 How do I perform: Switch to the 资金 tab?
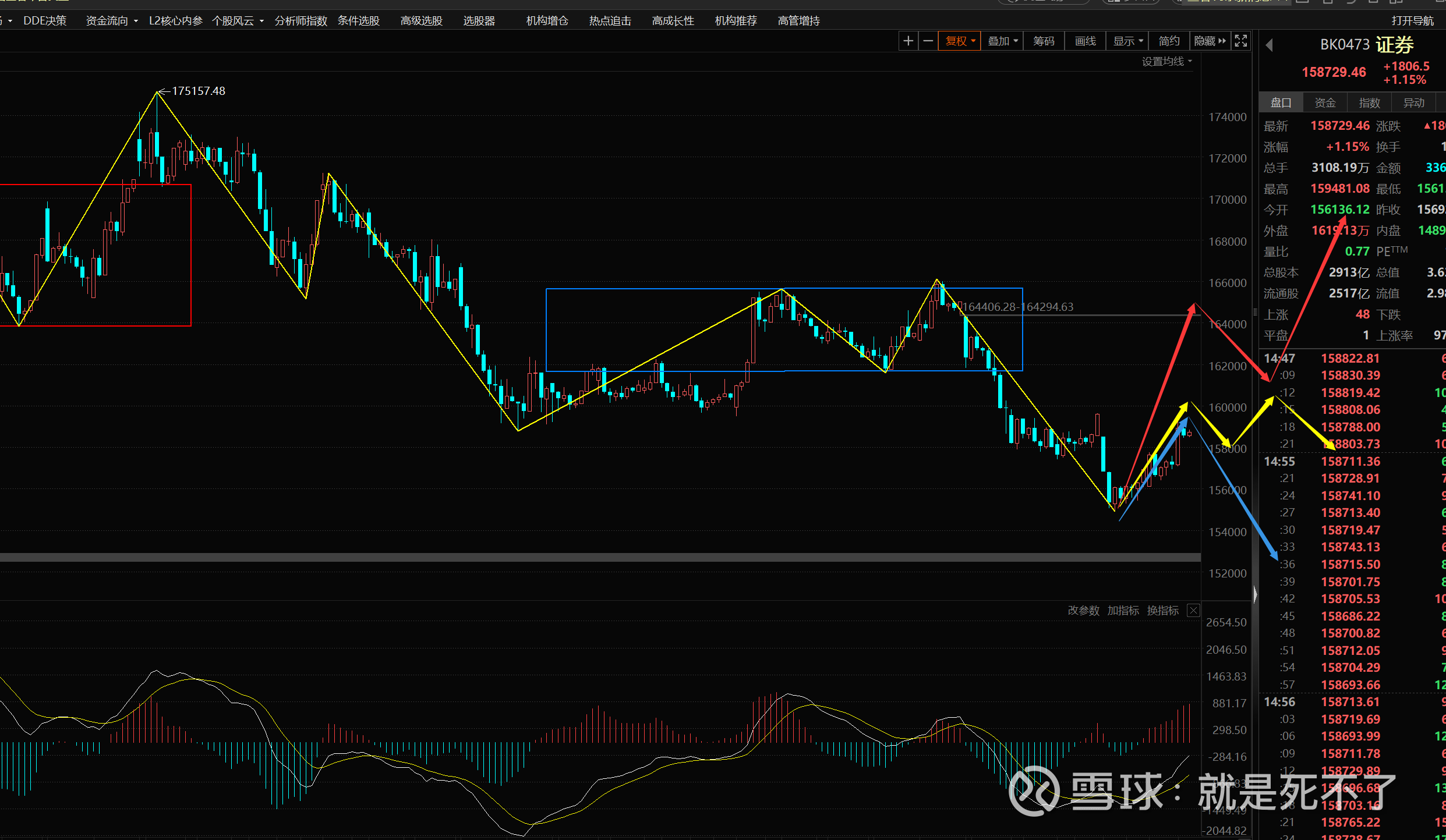1325,103
